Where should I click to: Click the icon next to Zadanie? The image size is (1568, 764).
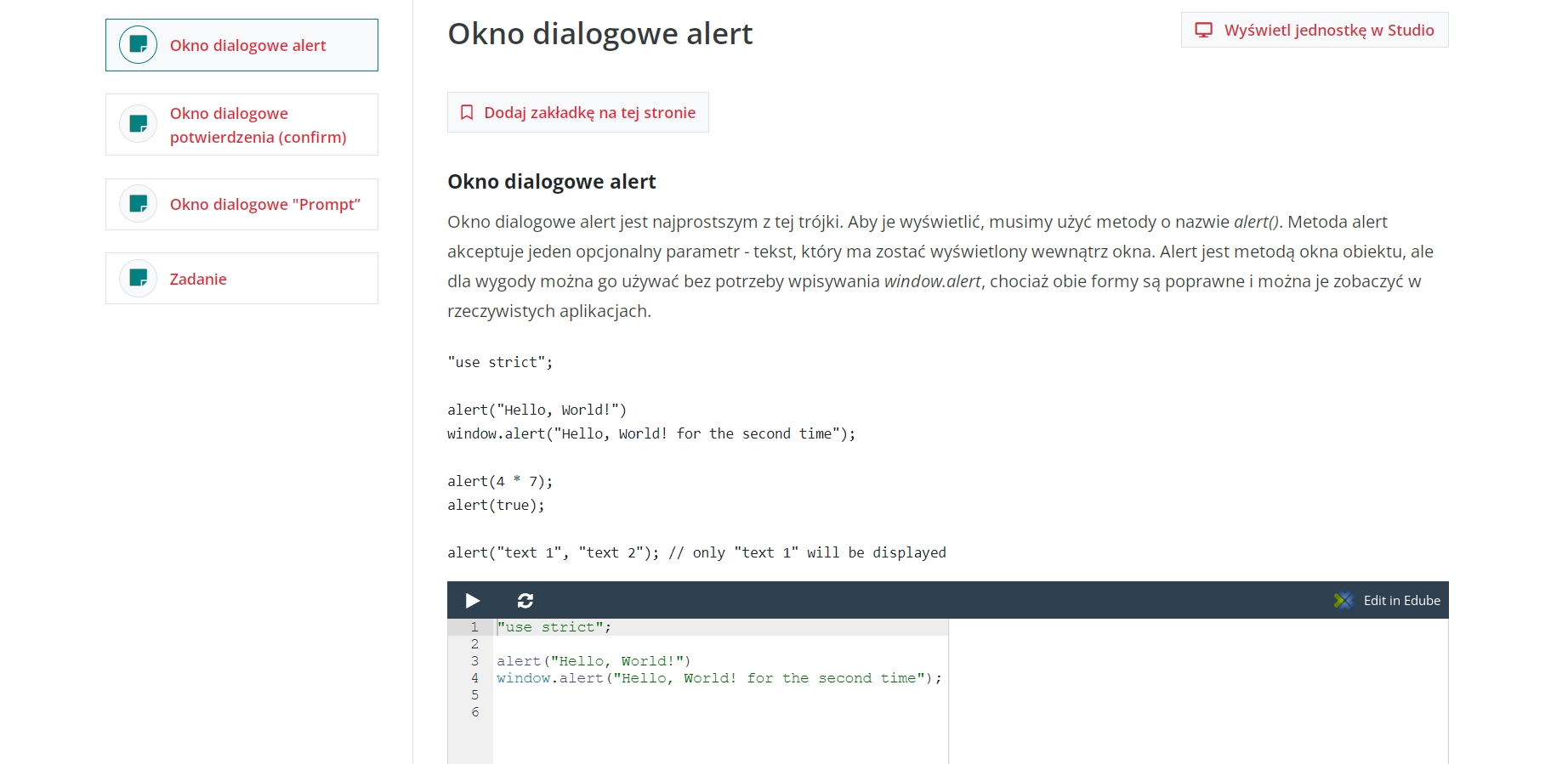pos(138,278)
